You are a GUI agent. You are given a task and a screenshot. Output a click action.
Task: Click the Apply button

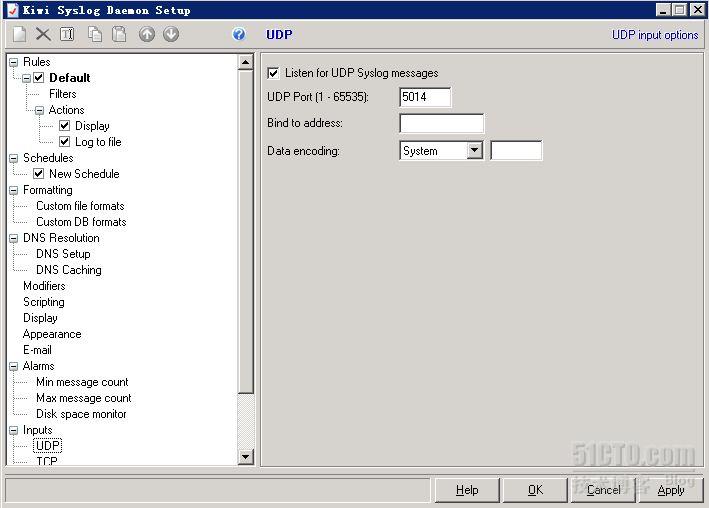[671, 490]
